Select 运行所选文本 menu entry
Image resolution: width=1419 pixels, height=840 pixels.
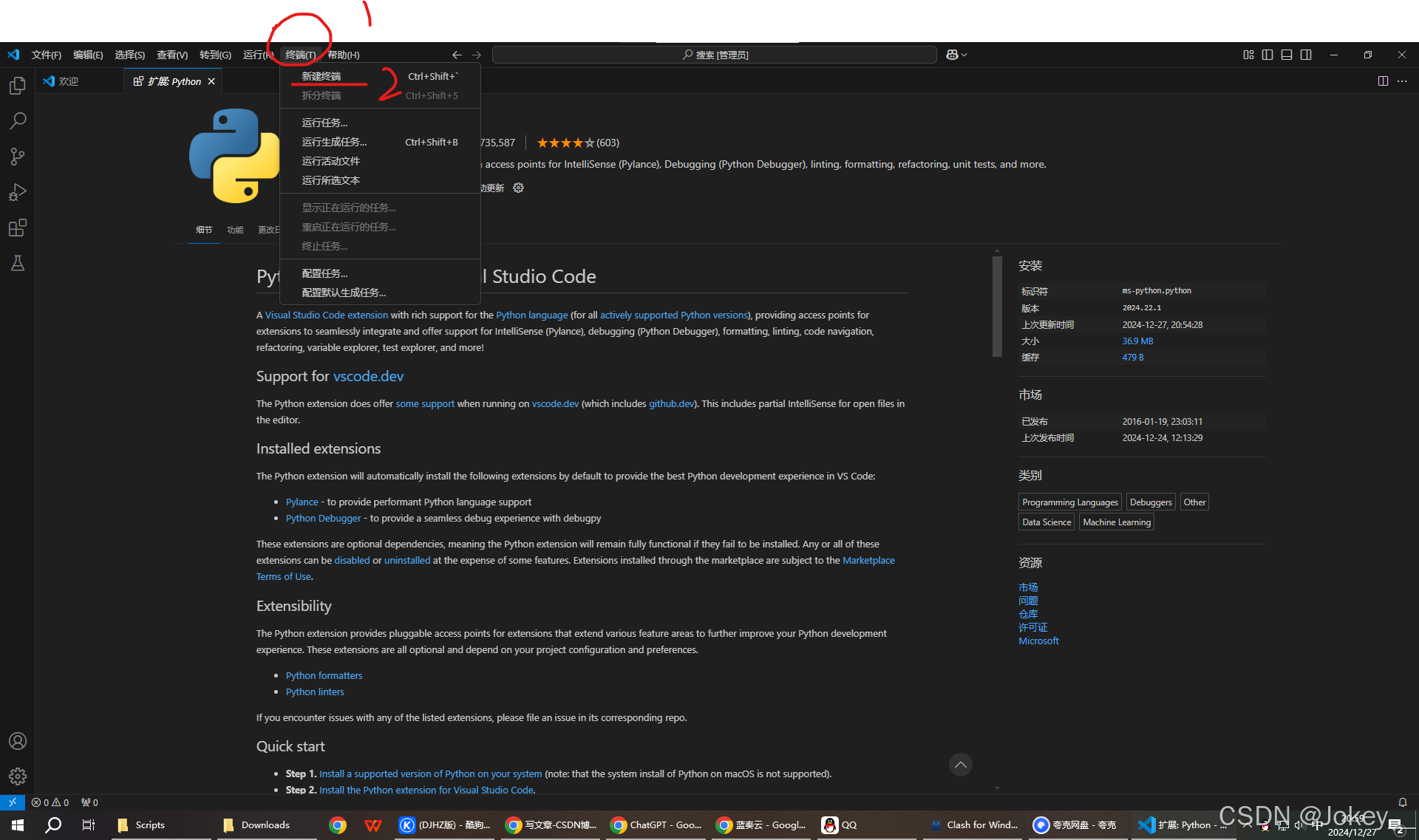(380, 180)
